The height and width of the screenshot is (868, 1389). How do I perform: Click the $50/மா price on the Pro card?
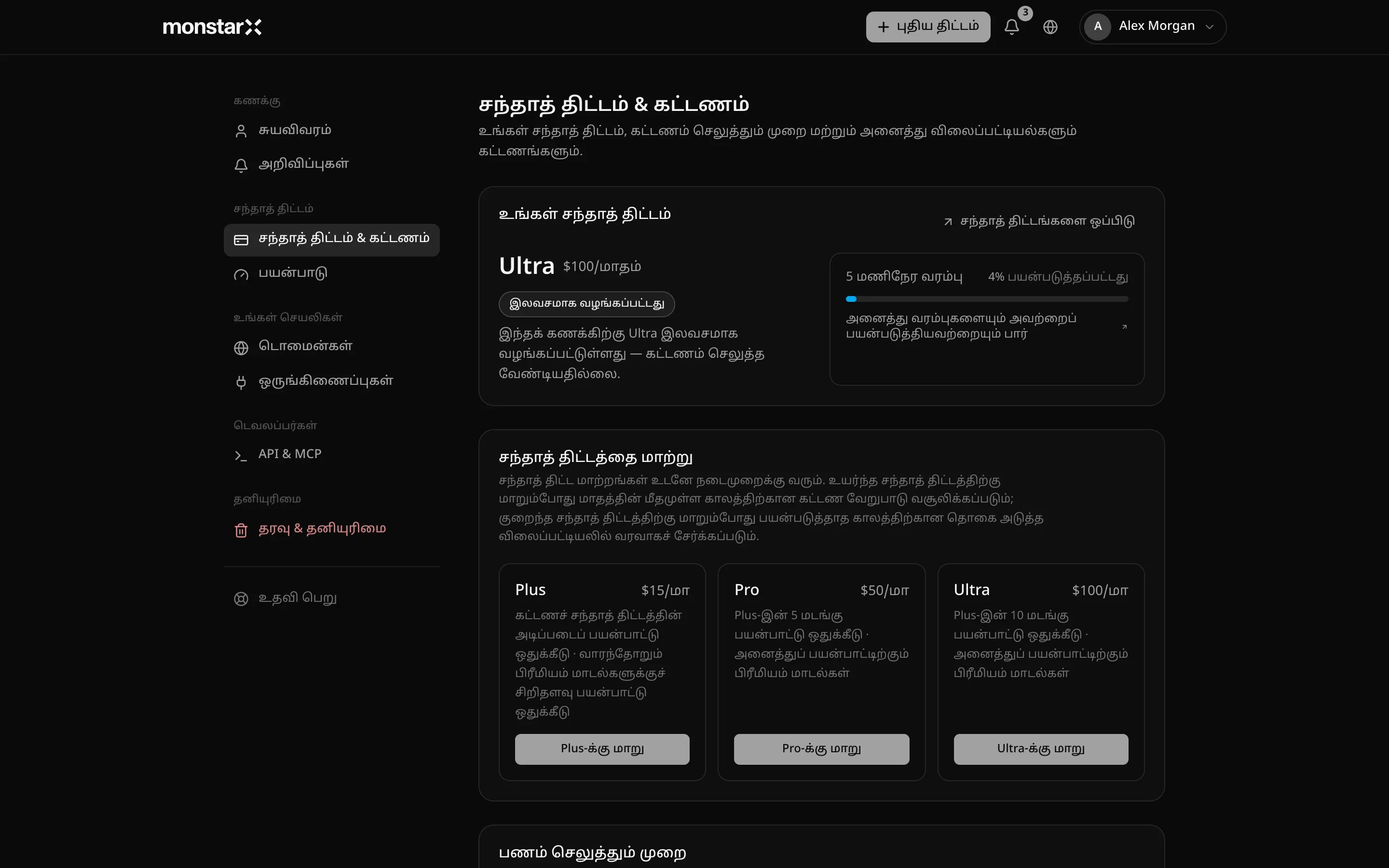(x=885, y=590)
